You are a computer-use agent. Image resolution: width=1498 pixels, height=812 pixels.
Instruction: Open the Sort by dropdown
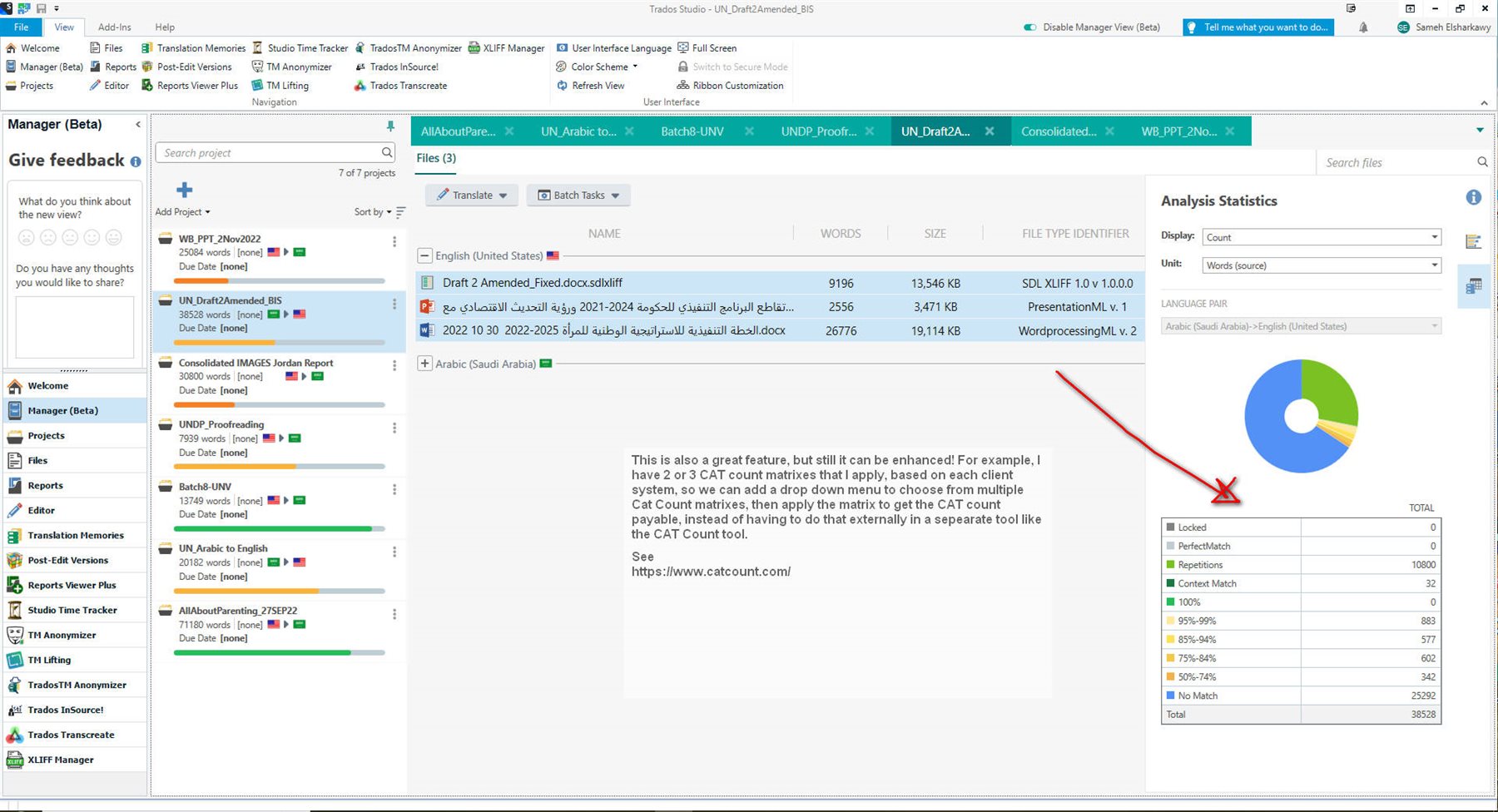tap(379, 212)
